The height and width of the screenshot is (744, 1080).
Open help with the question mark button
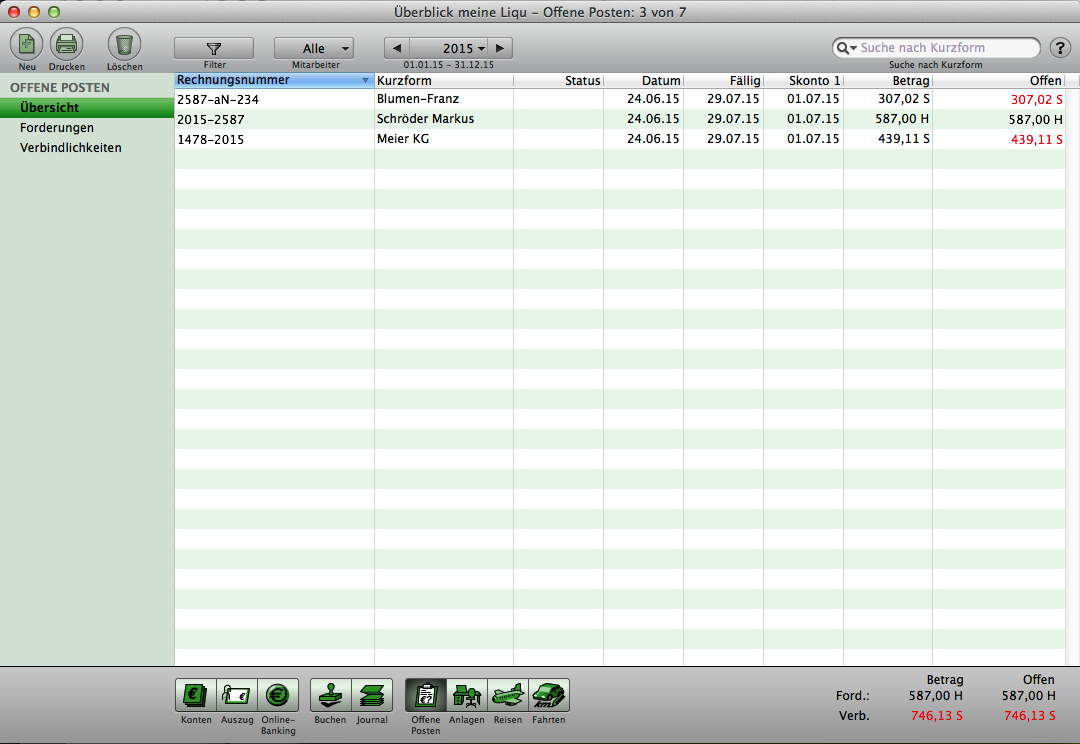pyautogui.click(x=1060, y=48)
